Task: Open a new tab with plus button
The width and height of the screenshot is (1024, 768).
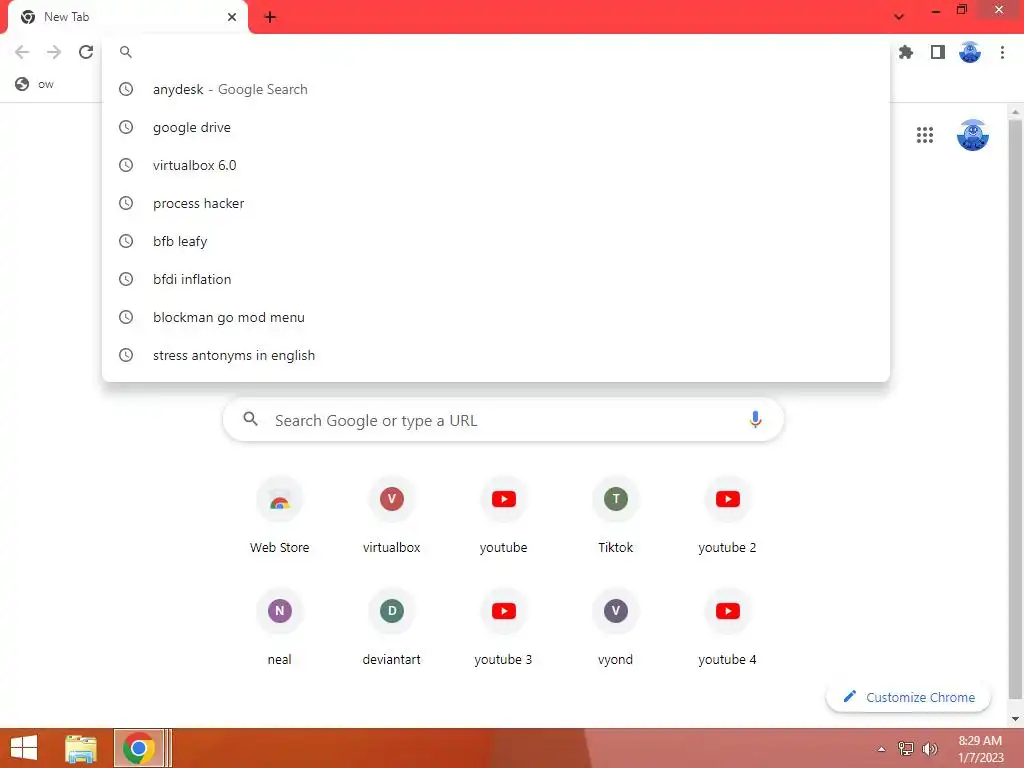Action: 270,17
